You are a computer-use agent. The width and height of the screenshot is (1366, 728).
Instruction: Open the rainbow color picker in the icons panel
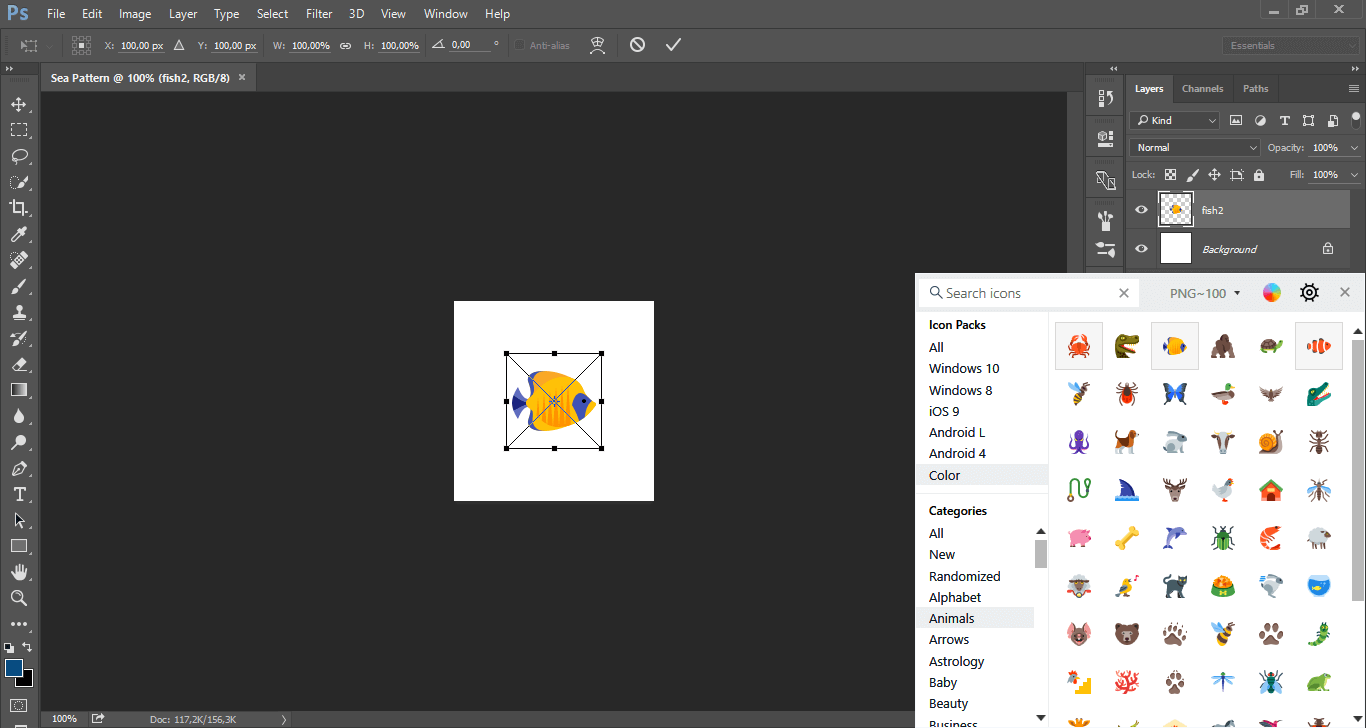click(1271, 292)
